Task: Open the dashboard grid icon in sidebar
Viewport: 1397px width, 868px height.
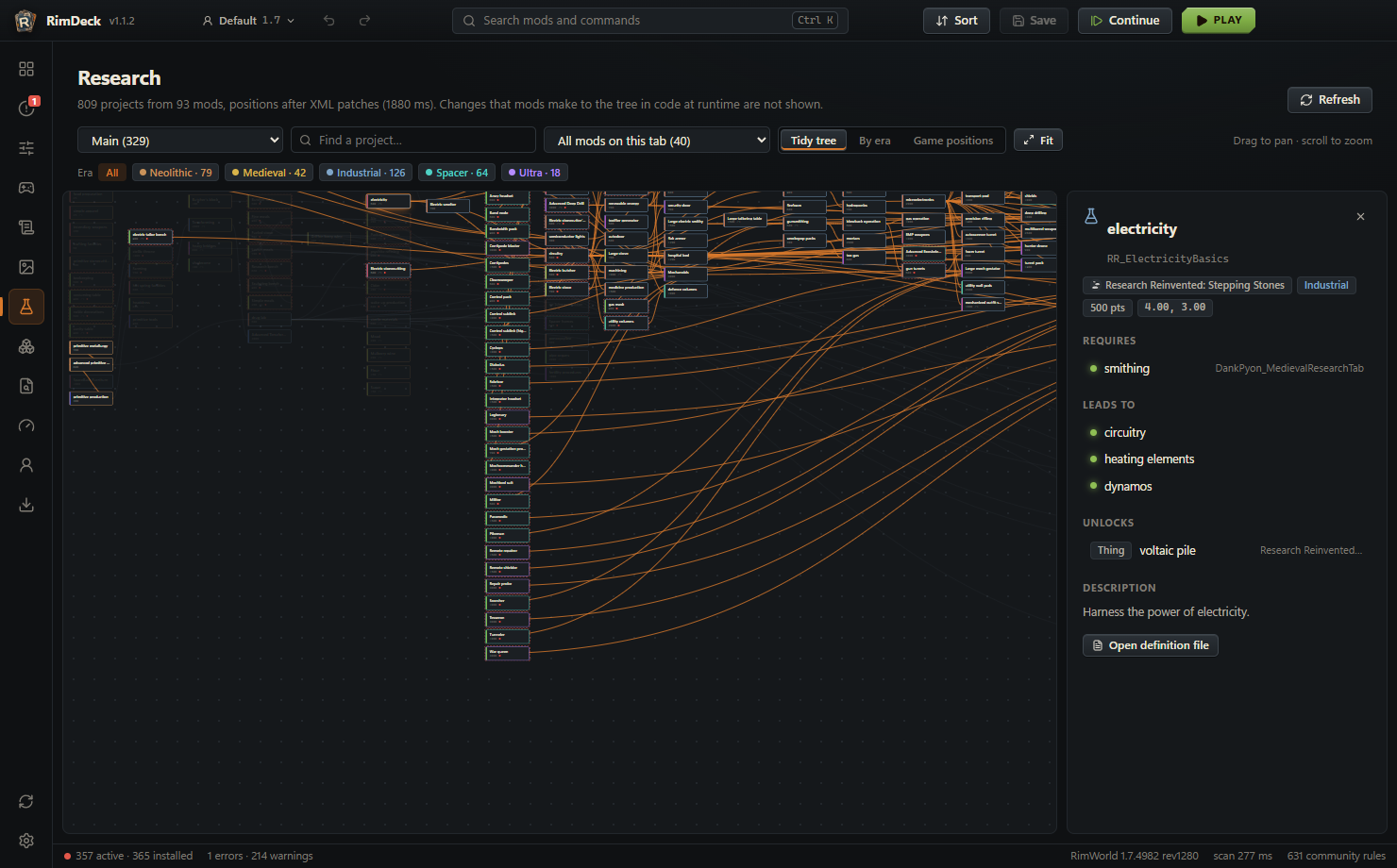Action: coord(26,69)
